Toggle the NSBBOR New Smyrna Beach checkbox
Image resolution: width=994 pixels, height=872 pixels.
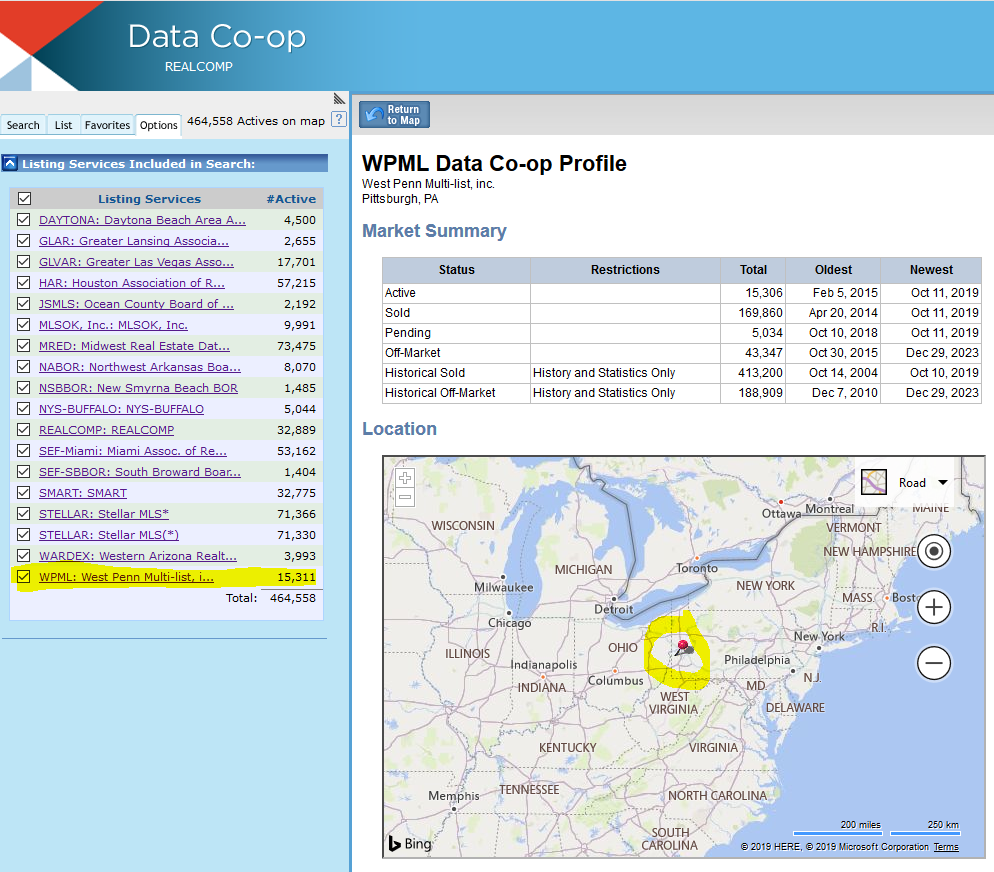click(23, 387)
